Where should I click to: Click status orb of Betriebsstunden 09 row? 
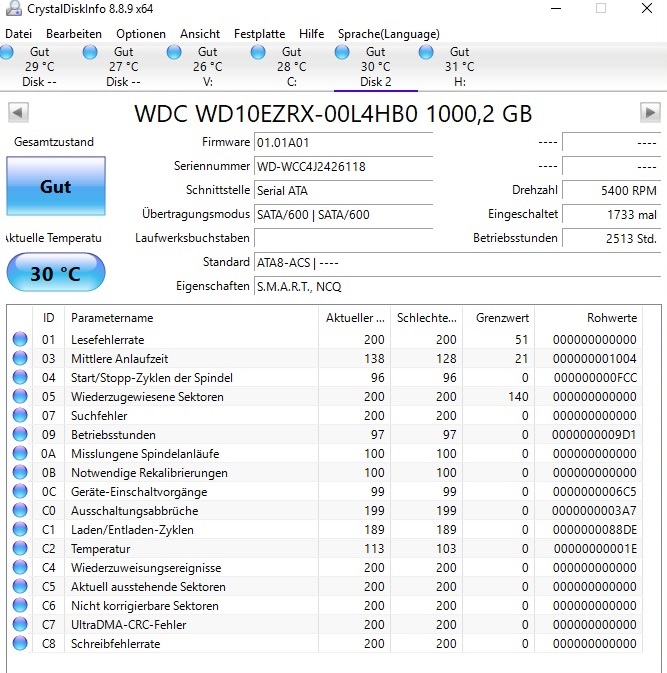pos(20,434)
